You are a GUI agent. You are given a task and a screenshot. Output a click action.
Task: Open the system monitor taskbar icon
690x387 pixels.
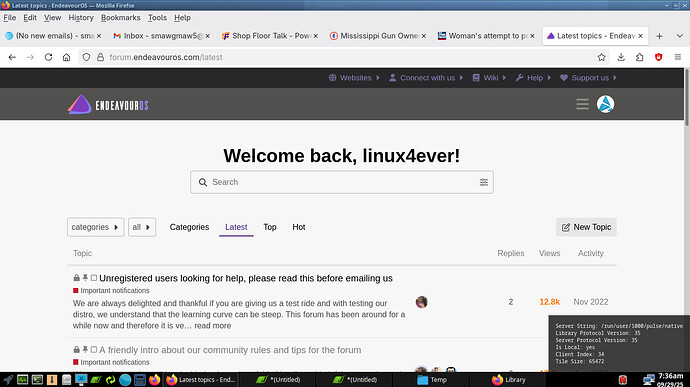click(22, 380)
